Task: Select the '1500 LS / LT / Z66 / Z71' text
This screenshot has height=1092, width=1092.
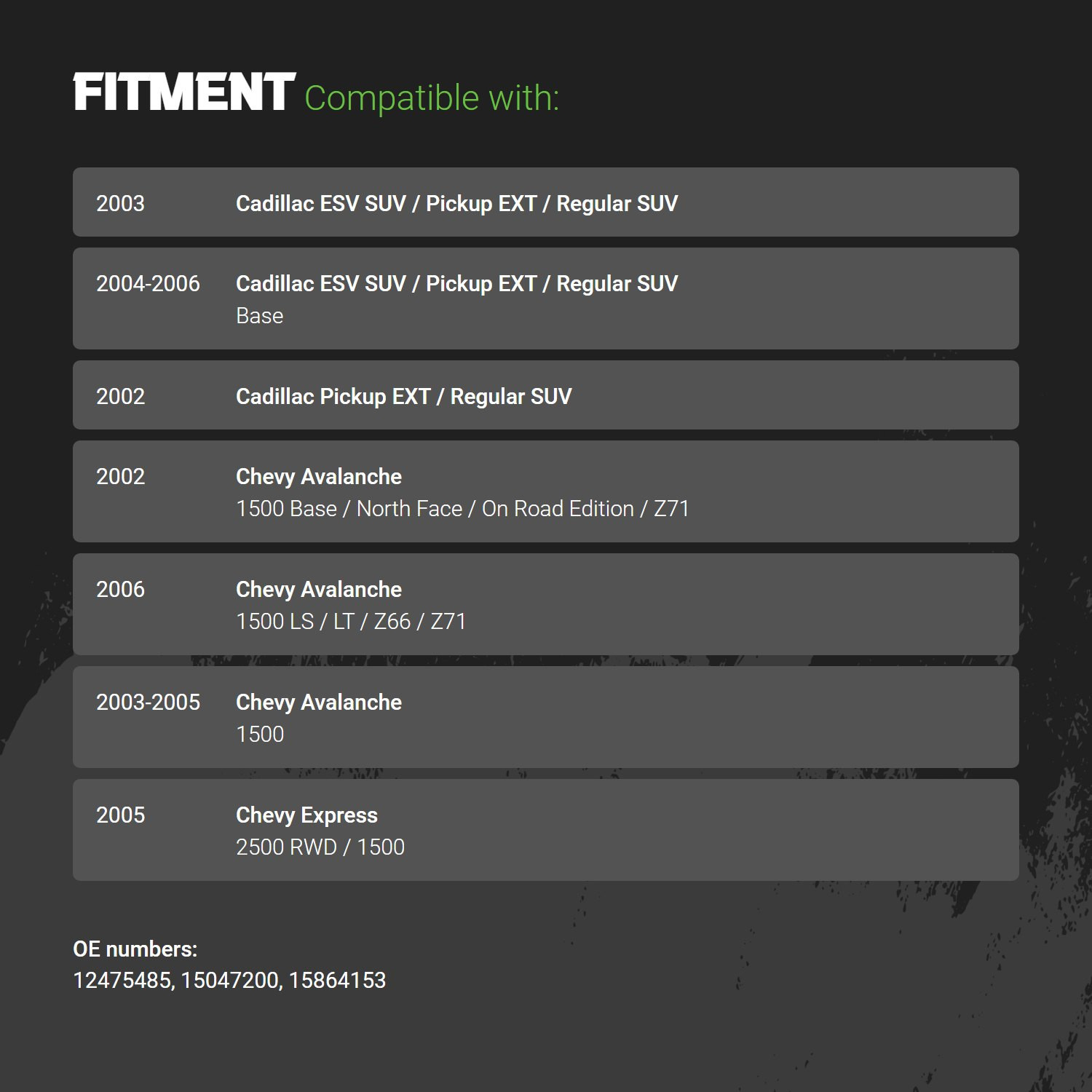Action: pos(351,622)
